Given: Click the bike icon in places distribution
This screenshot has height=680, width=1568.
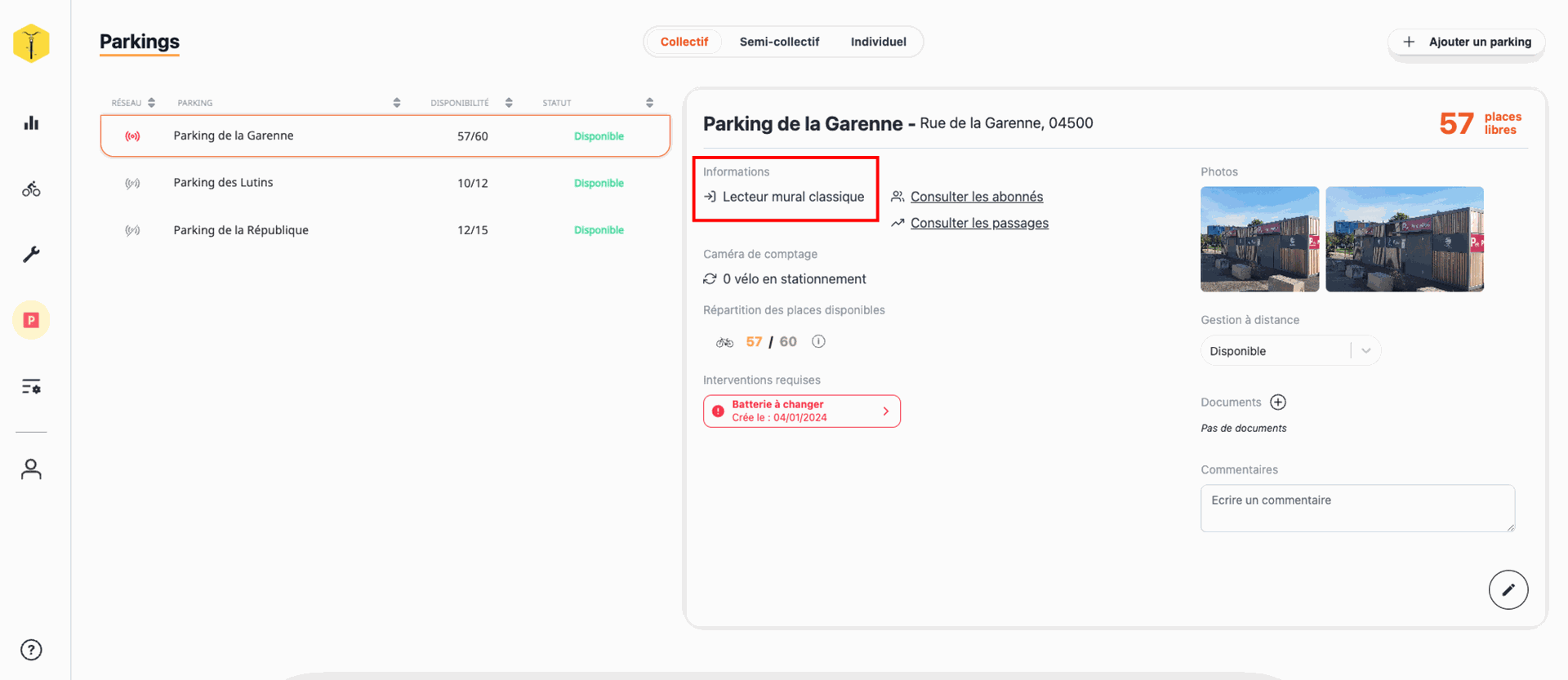Looking at the screenshot, I should click(x=724, y=342).
